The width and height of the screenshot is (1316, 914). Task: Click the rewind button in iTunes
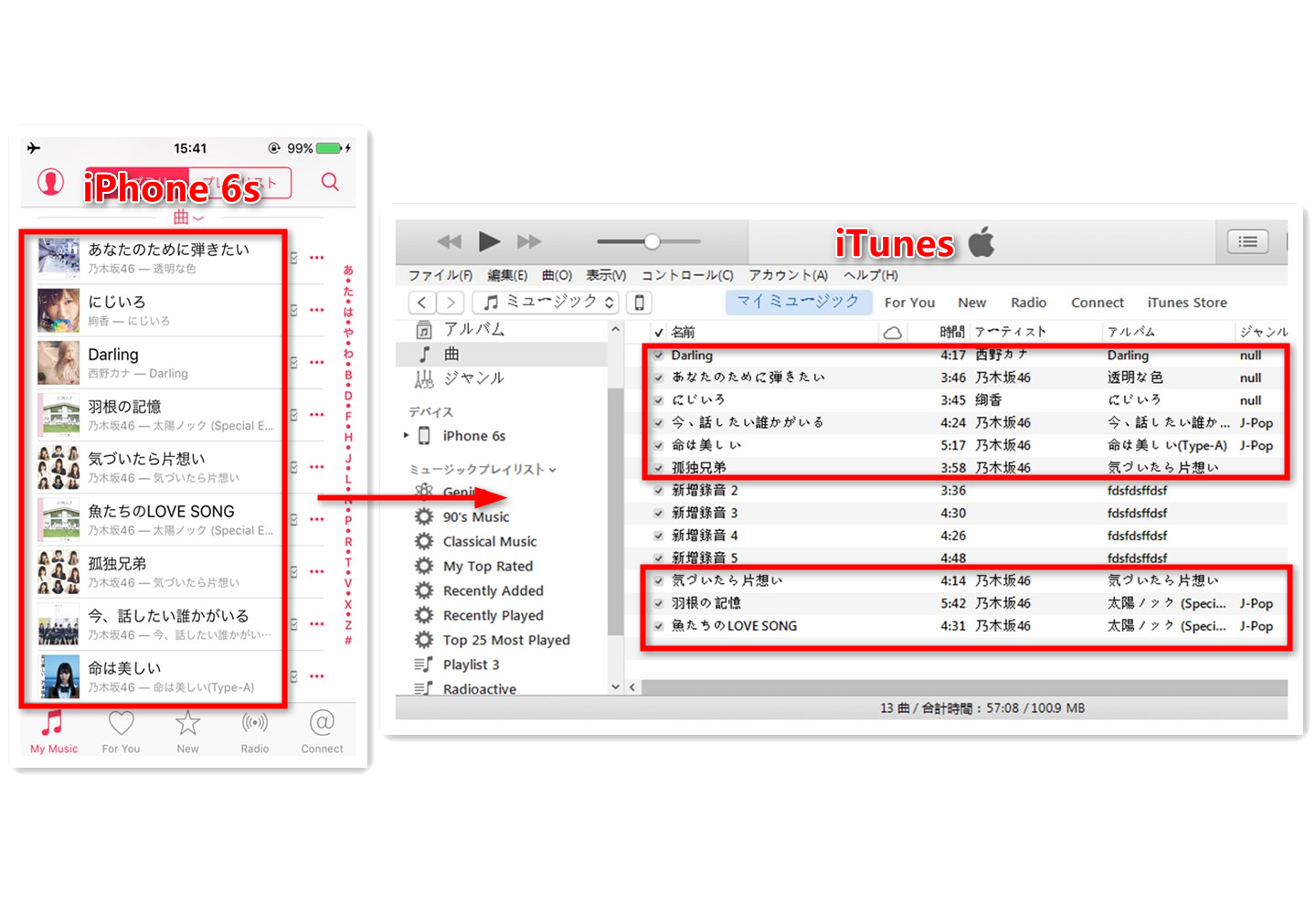449,241
